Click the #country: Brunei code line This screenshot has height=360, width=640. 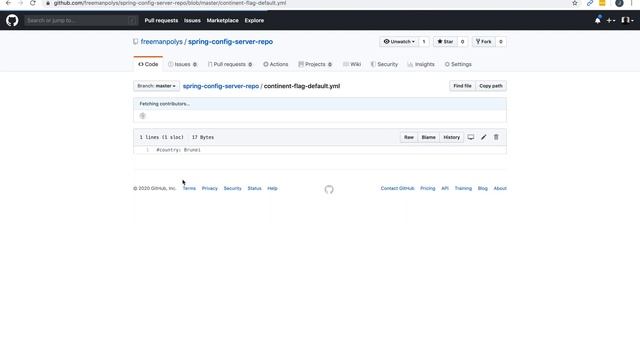pos(178,150)
